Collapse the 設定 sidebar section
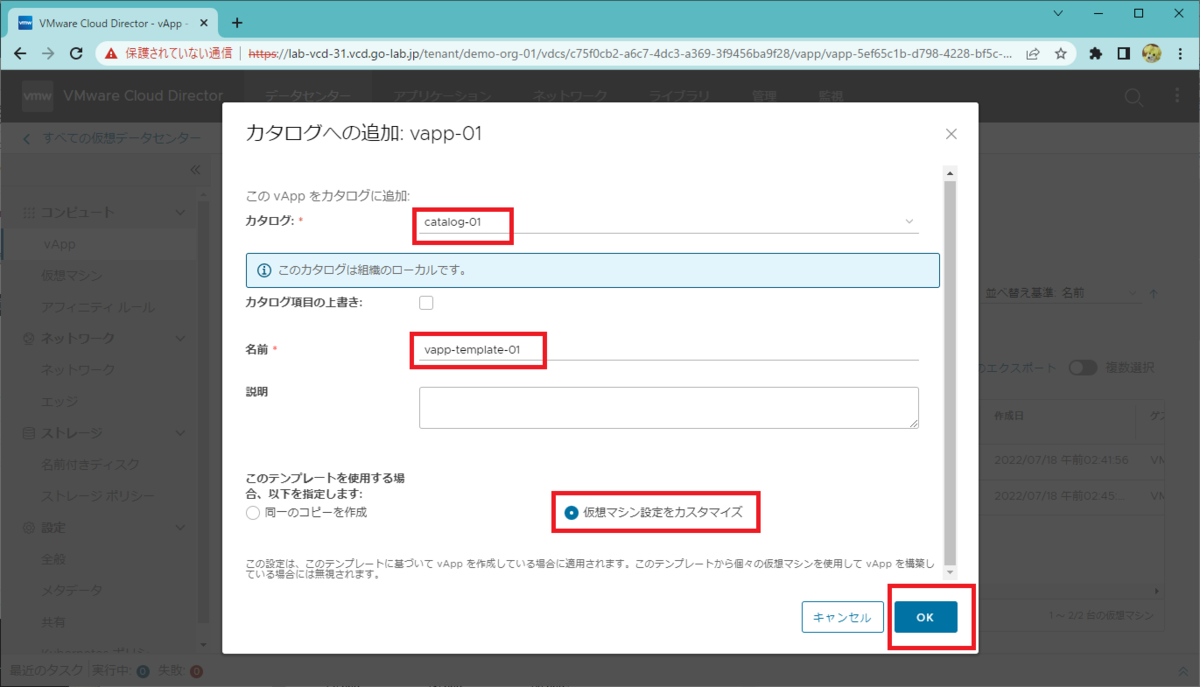The width and height of the screenshot is (1200, 687). 180,528
